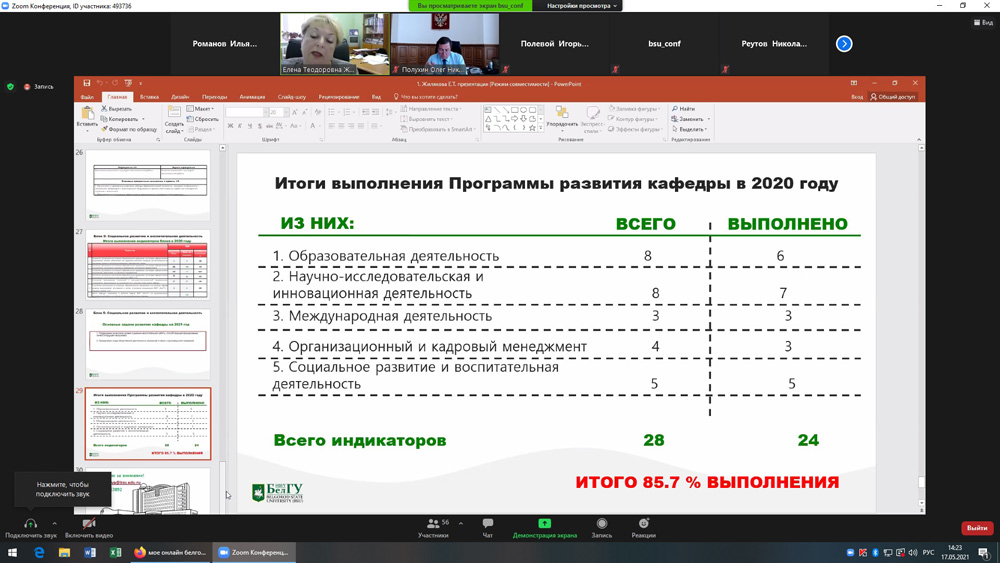The height and width of the screenshot is (563, 1000).
Task: Open Направление текста dropdown
Action: pyautogui.click(x=431, y=109)
